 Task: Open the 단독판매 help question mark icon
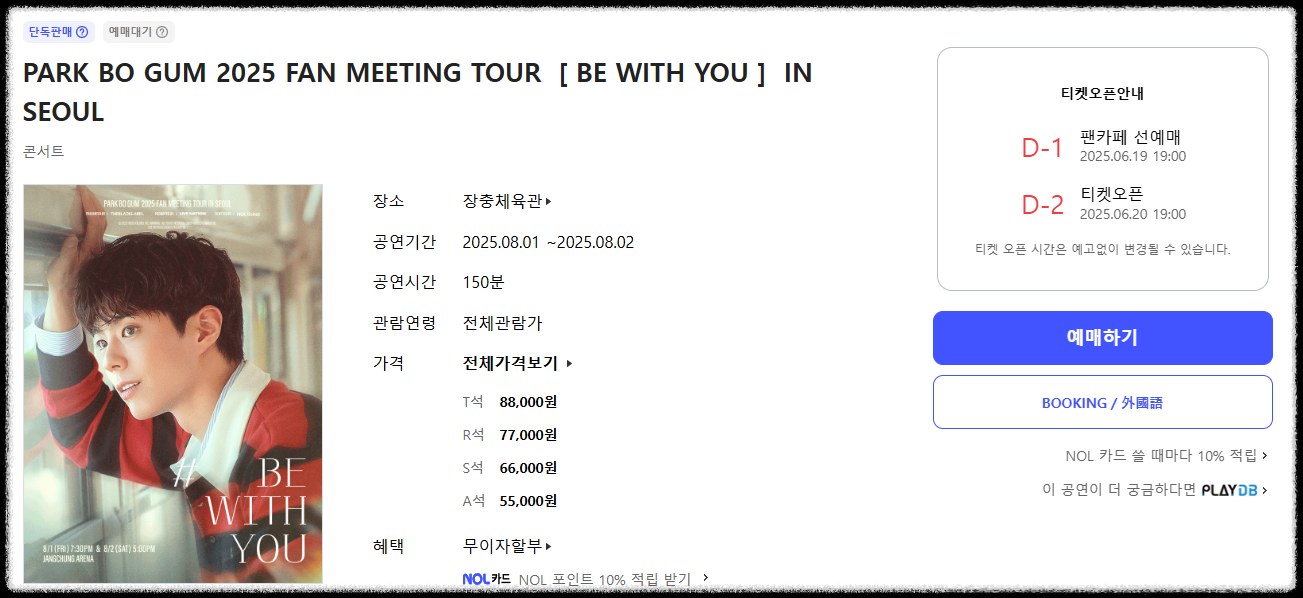pyautogui.click(x=84, y=31)
